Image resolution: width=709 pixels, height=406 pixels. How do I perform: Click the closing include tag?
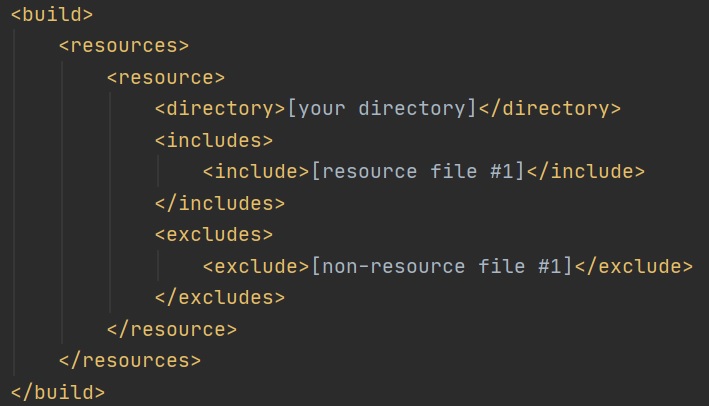(586, 171)
